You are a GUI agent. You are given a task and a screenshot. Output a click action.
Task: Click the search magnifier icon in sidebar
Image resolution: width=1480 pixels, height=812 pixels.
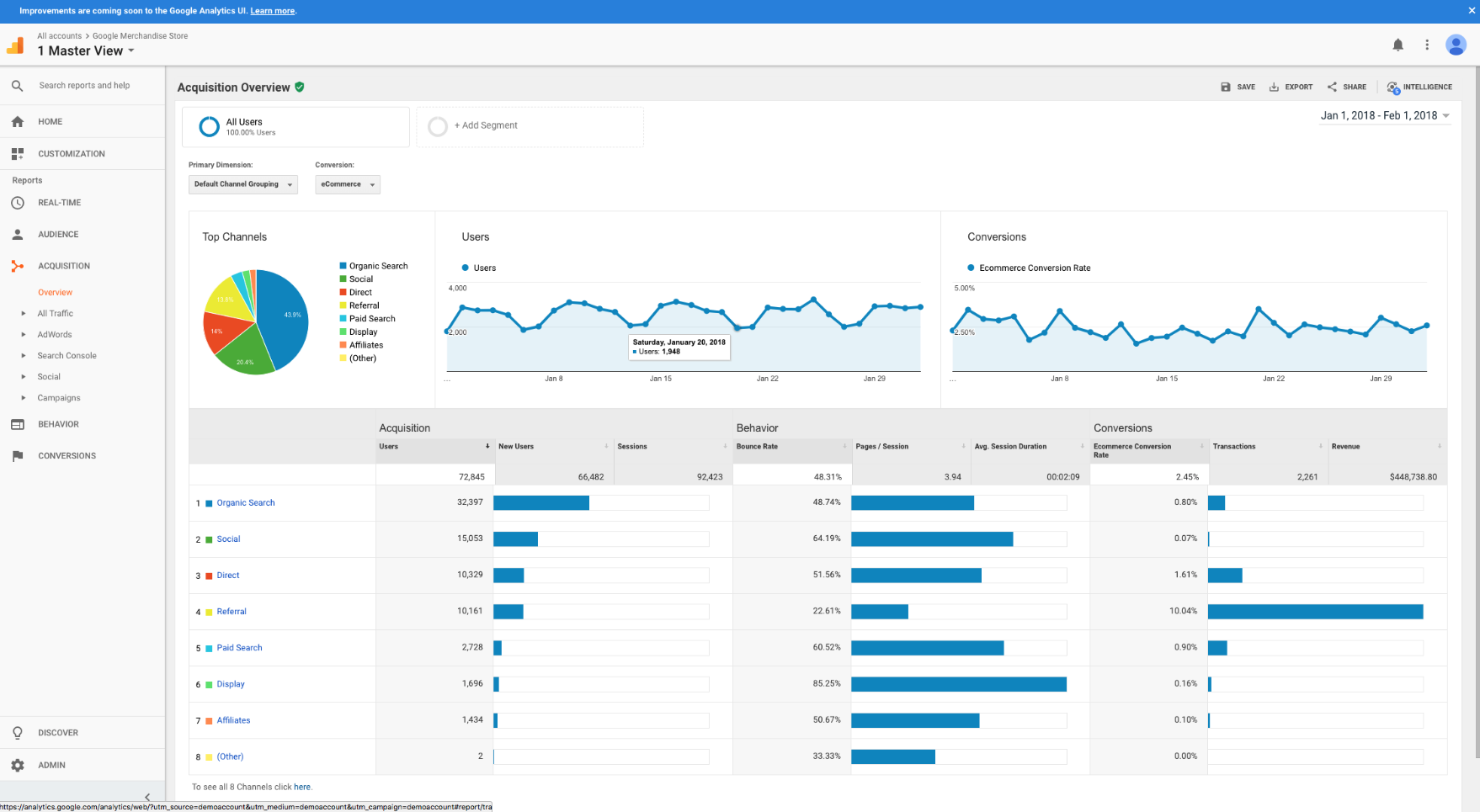tap(17, 86)
